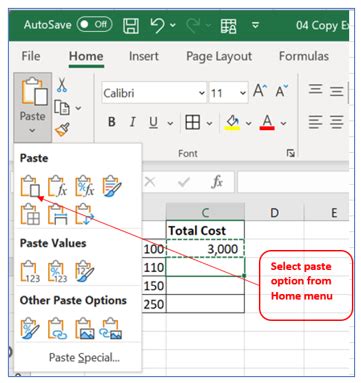361x383 pixels.
Task: Select the Paste Link option
Action: 57,328
